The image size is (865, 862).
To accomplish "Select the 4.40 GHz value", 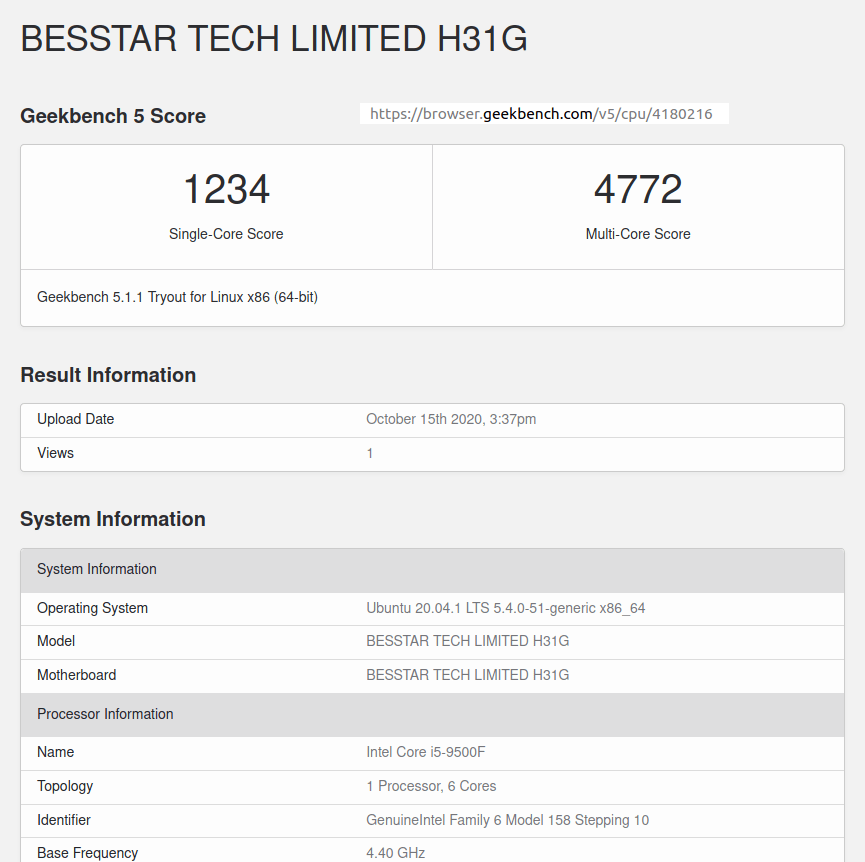I will click(396, 853).
